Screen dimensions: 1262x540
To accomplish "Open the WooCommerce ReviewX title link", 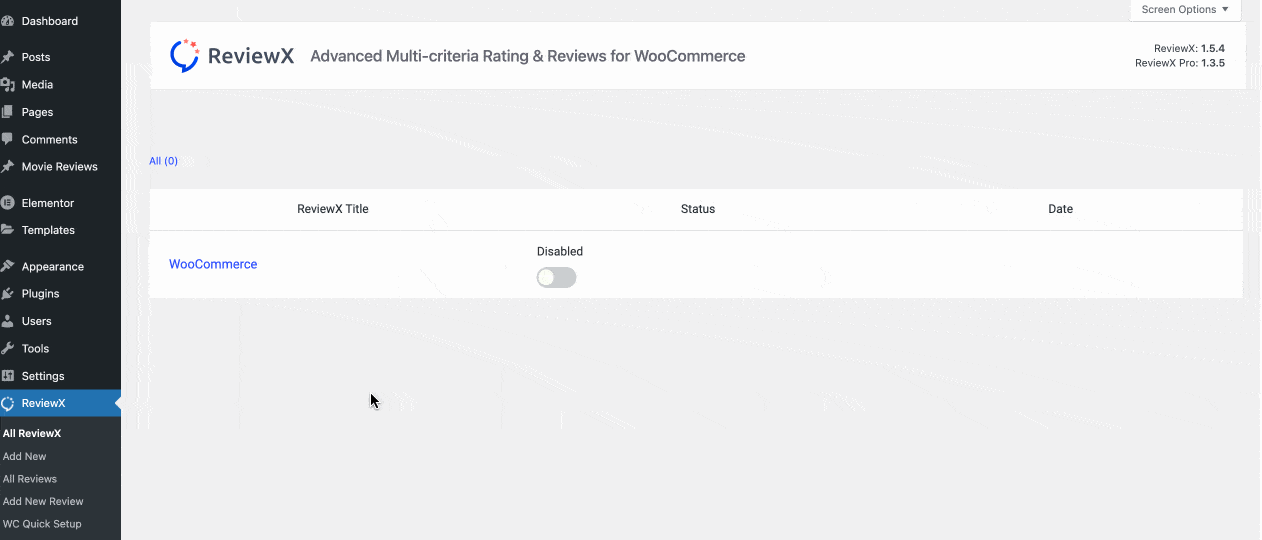I will [x=213, y=264].
